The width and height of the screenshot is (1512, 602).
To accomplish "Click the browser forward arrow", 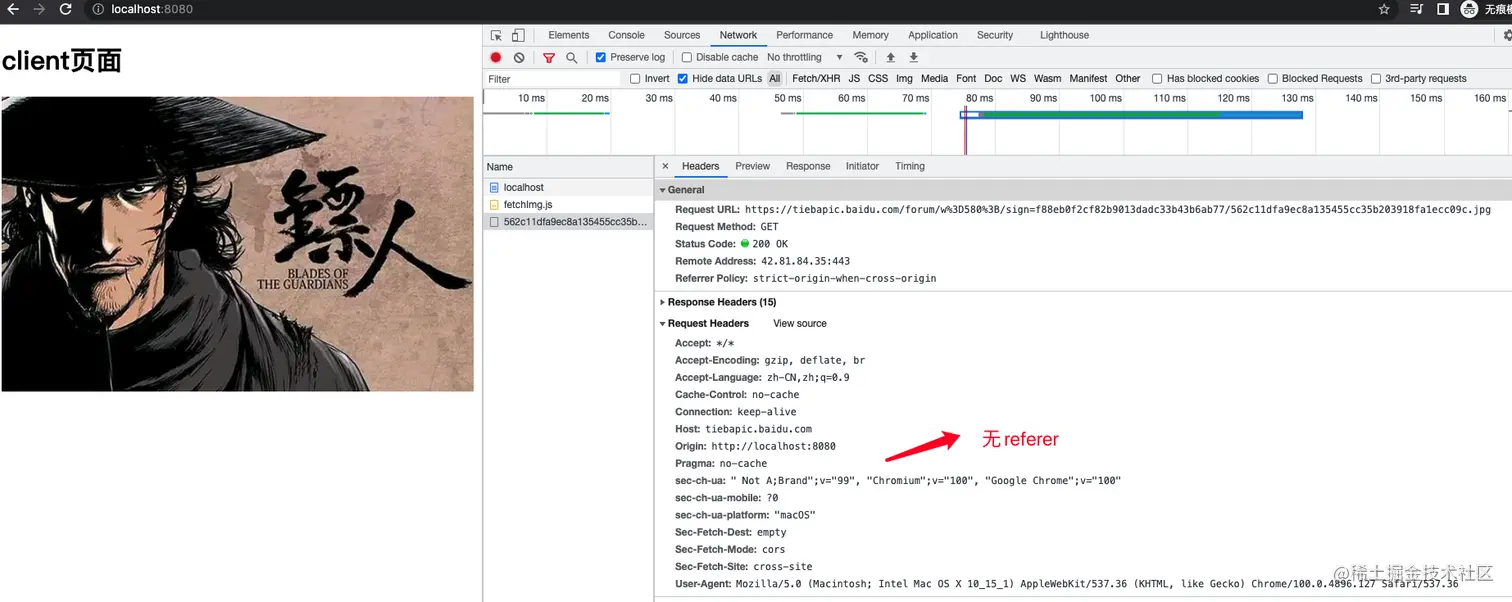I will click(39, 9).
